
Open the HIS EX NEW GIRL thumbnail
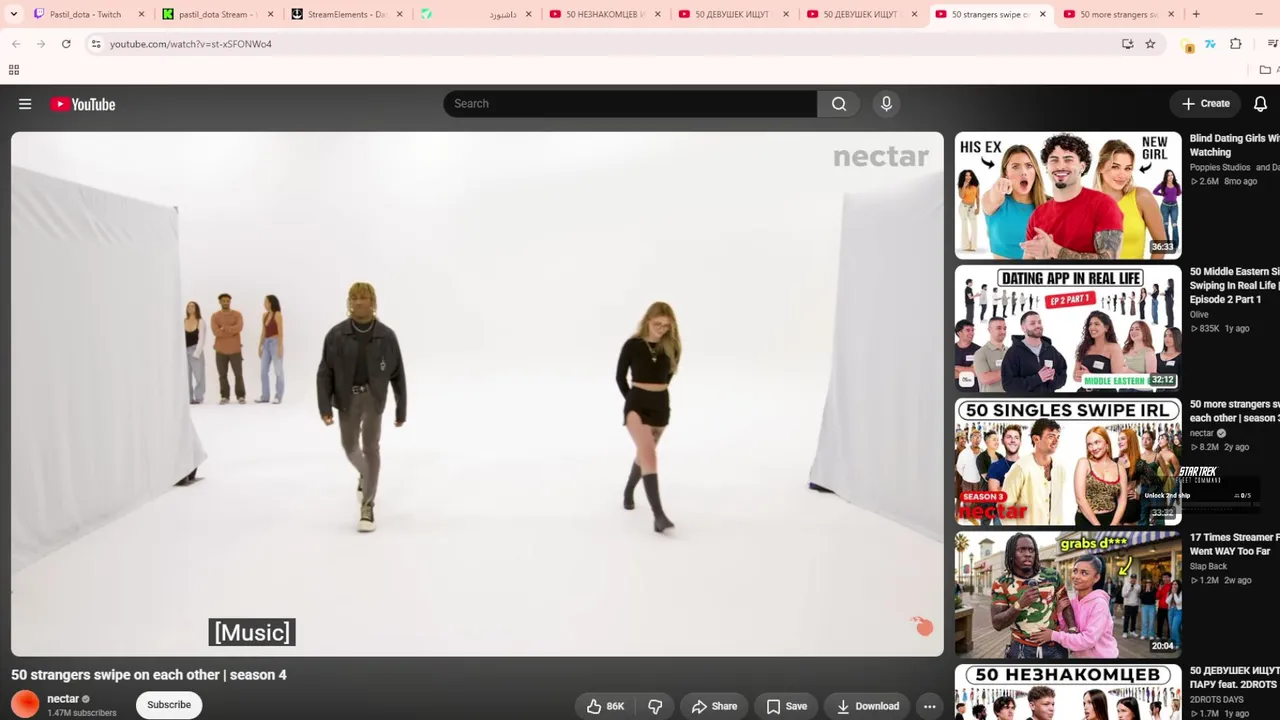click(x=1068, y=195)
